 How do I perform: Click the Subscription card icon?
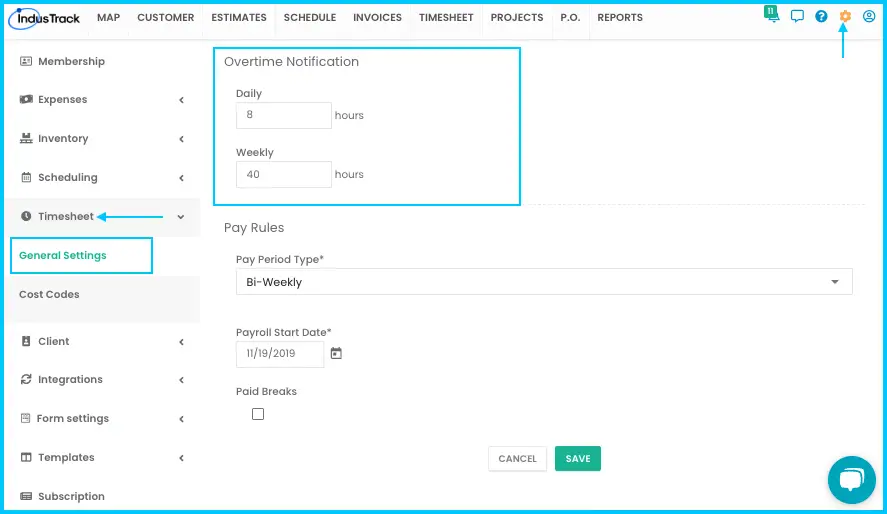click(x=26, y=496)
